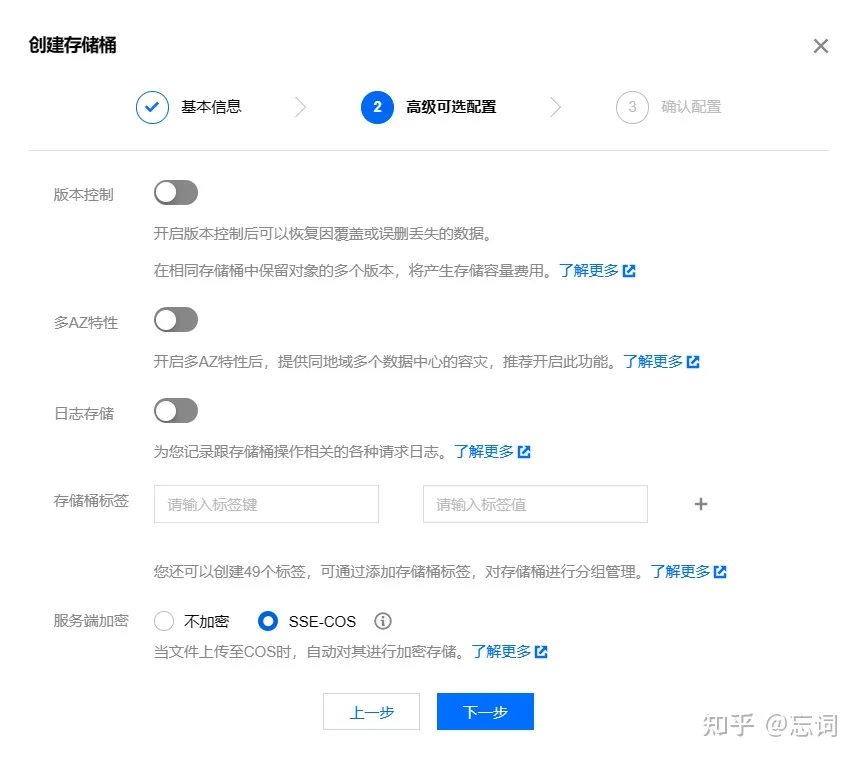Close the 创建存储桶 dialog
860x759 pixels.
coord(821,46)
